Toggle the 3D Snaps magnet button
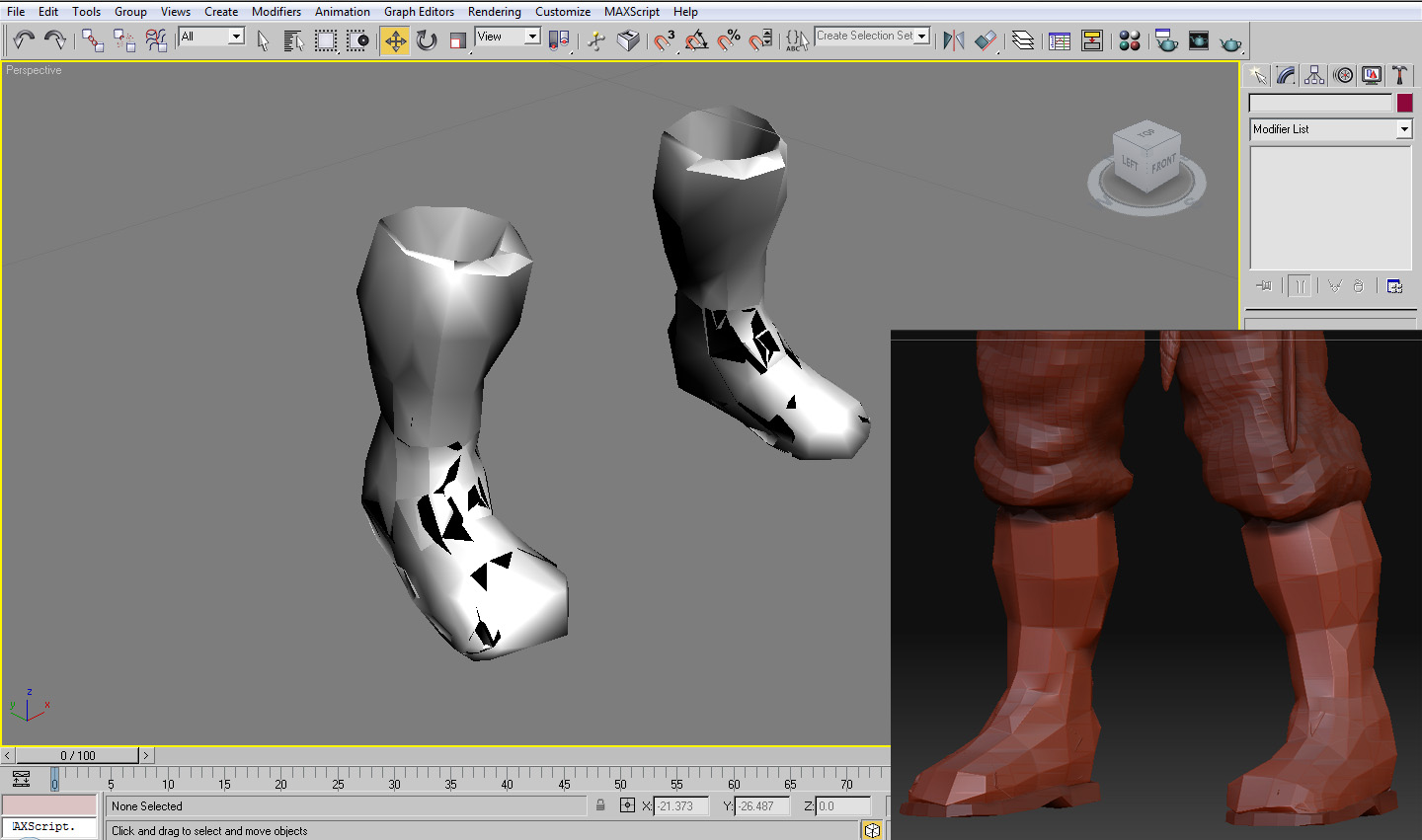This screenshot has height=840, width=1422. click(x=665, y=40)
